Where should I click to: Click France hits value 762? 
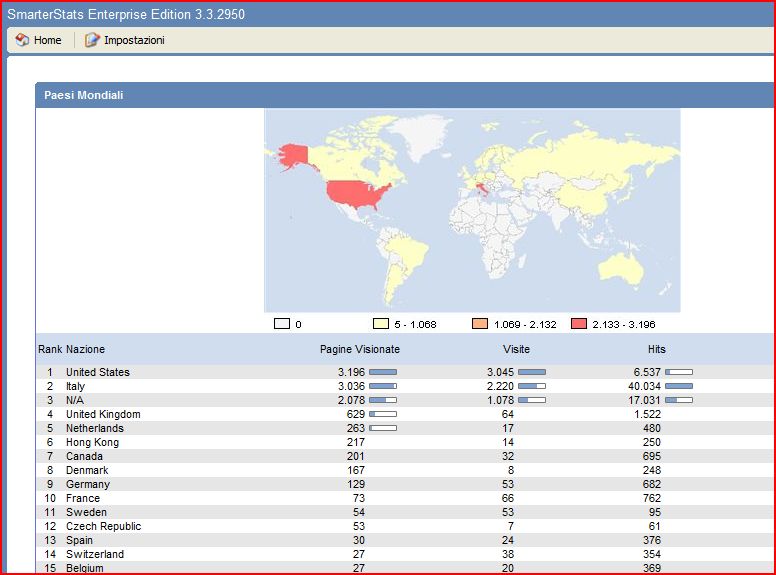652,498
